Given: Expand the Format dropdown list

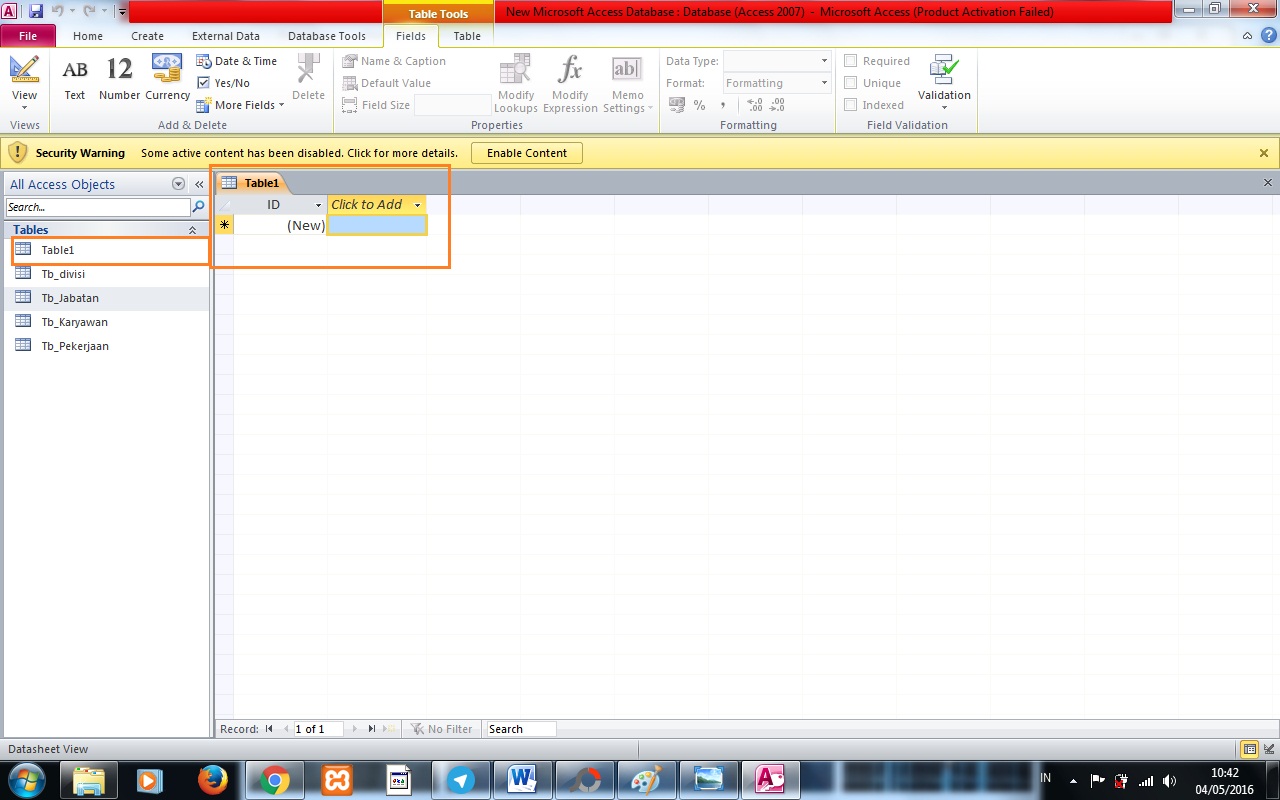Looking at the screenshot, I should 822,82.
